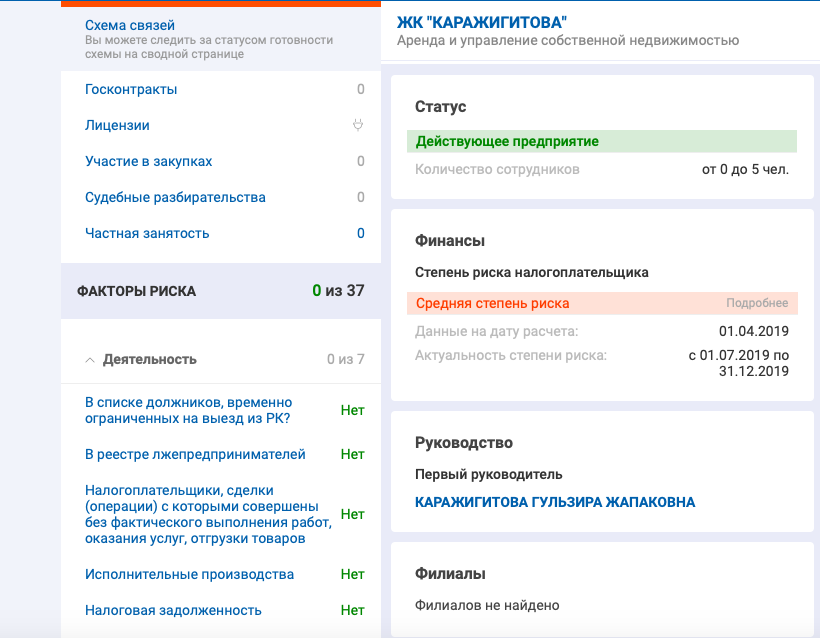The height and width of the screenshot is (638, 820).
Task: Open Исполнительные производства factor
Action: [x=189, y=574]
